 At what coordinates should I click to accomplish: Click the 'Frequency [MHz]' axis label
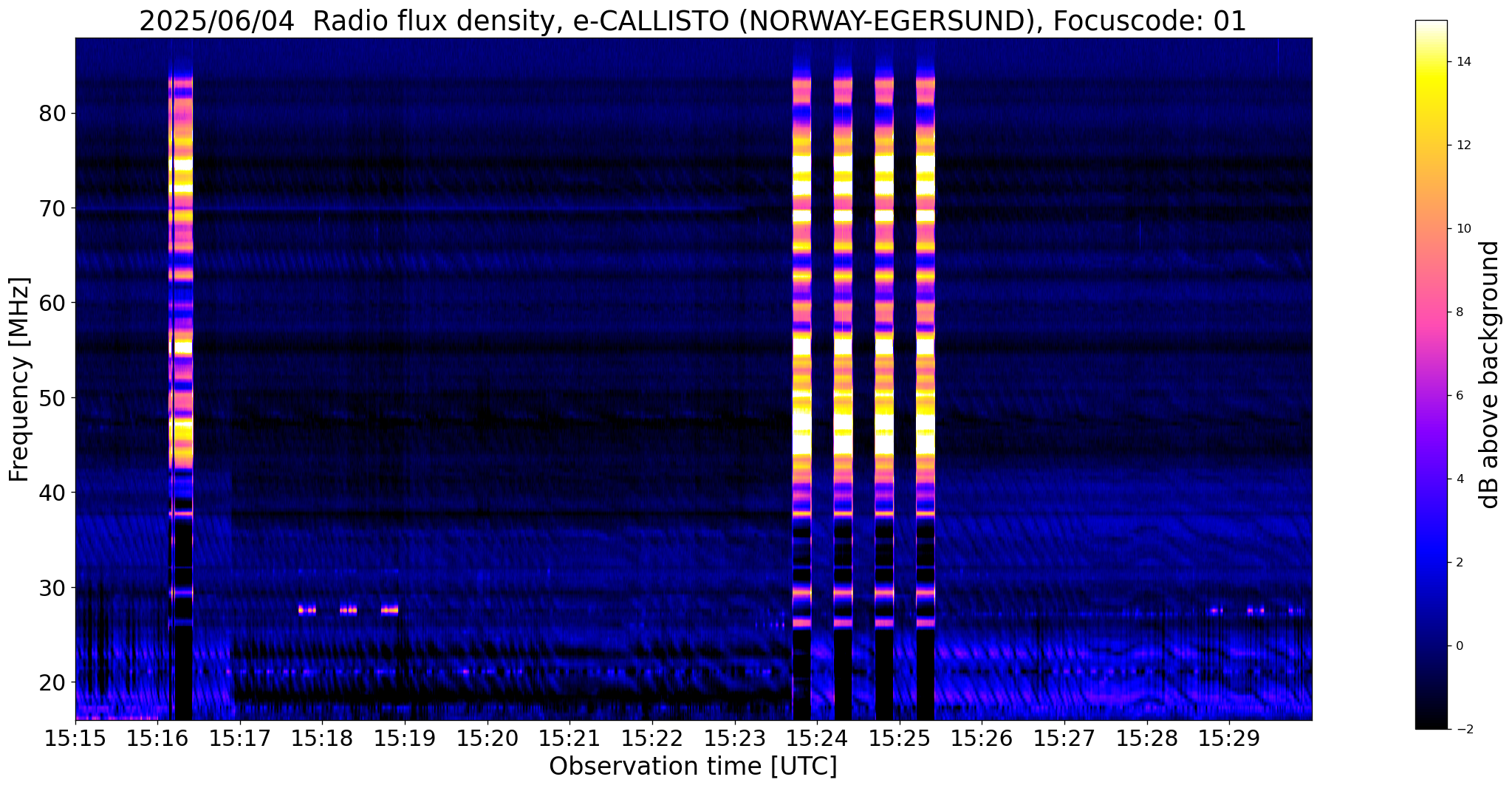tap(20, 380)
